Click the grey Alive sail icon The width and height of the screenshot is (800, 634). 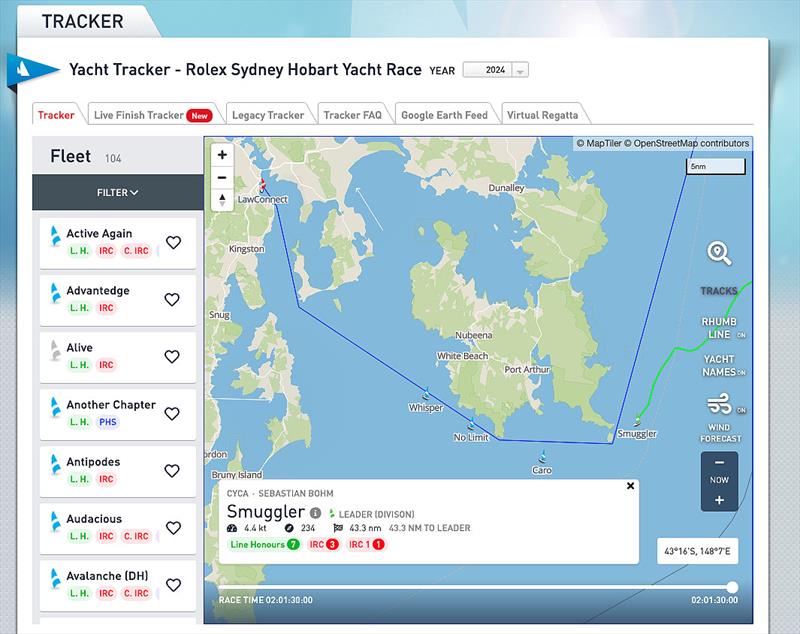(x=55, y=350)
